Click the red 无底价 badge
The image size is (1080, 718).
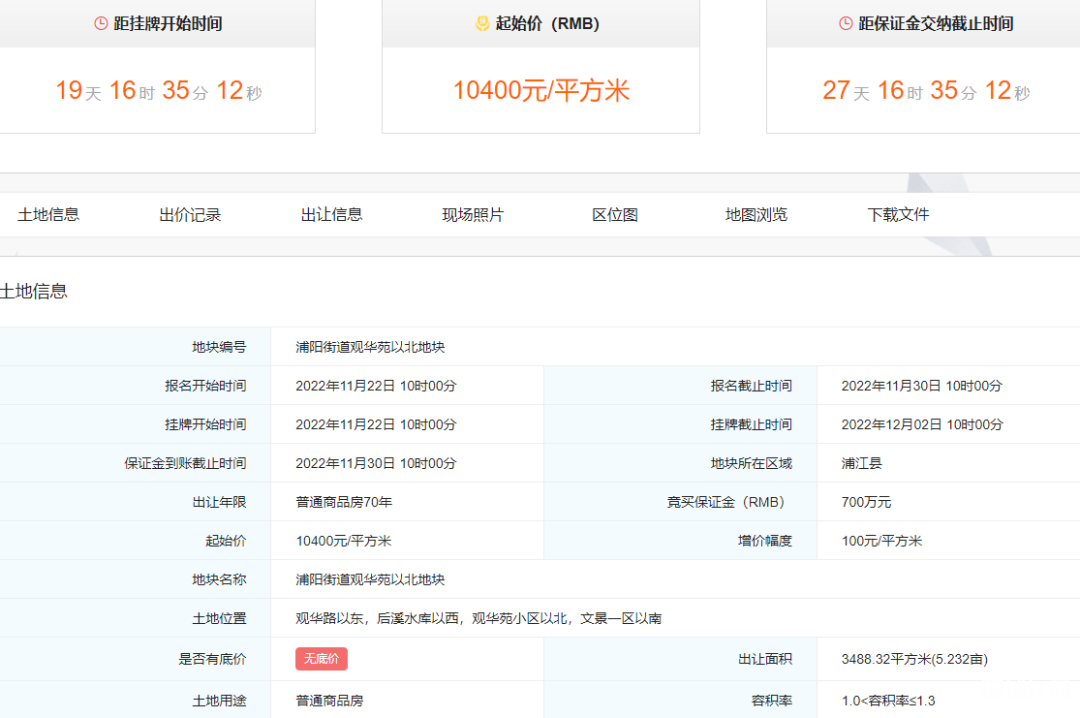click(322, 659)
